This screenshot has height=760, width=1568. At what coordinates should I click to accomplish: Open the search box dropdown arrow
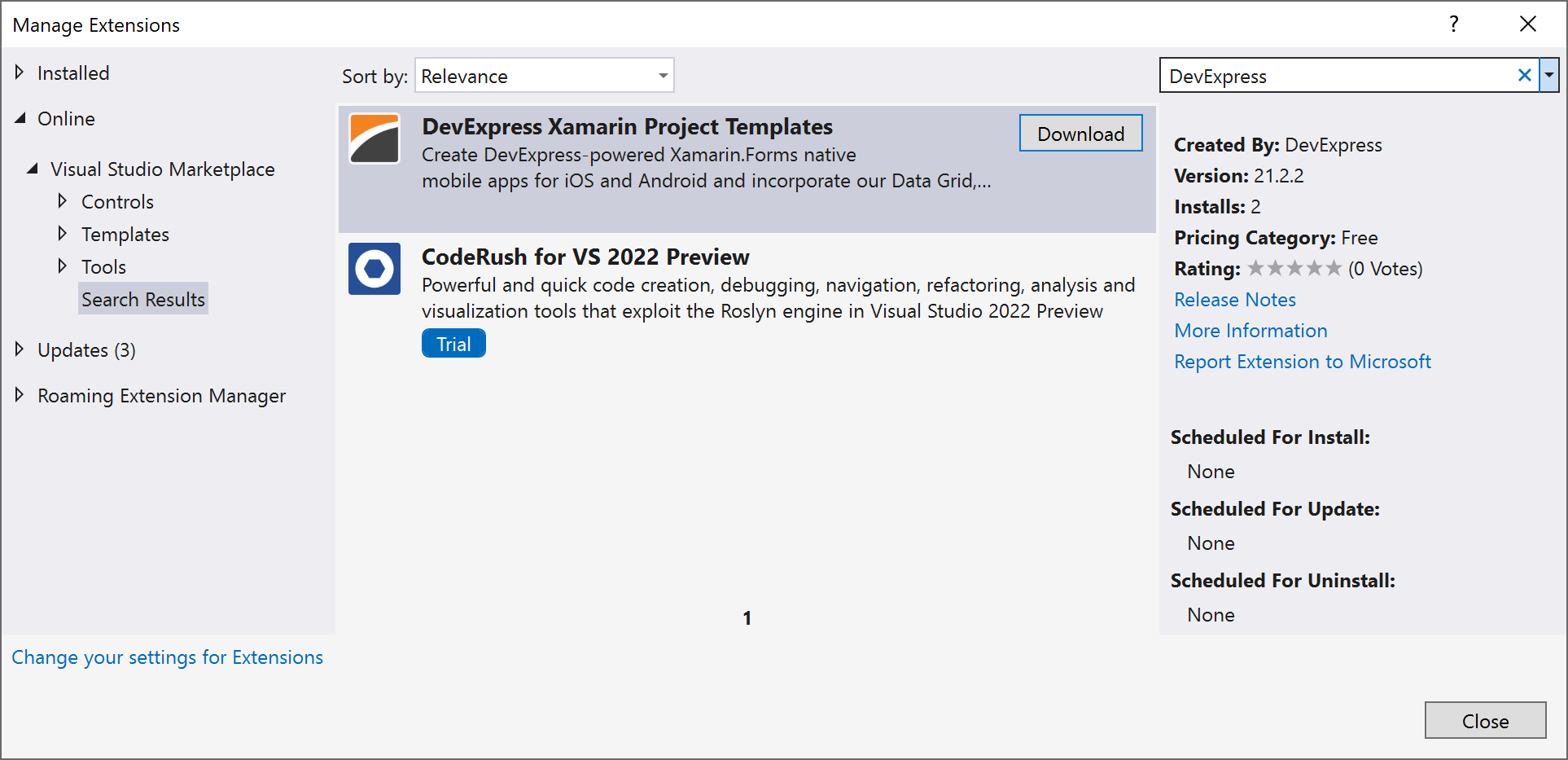pos(1549,76)
